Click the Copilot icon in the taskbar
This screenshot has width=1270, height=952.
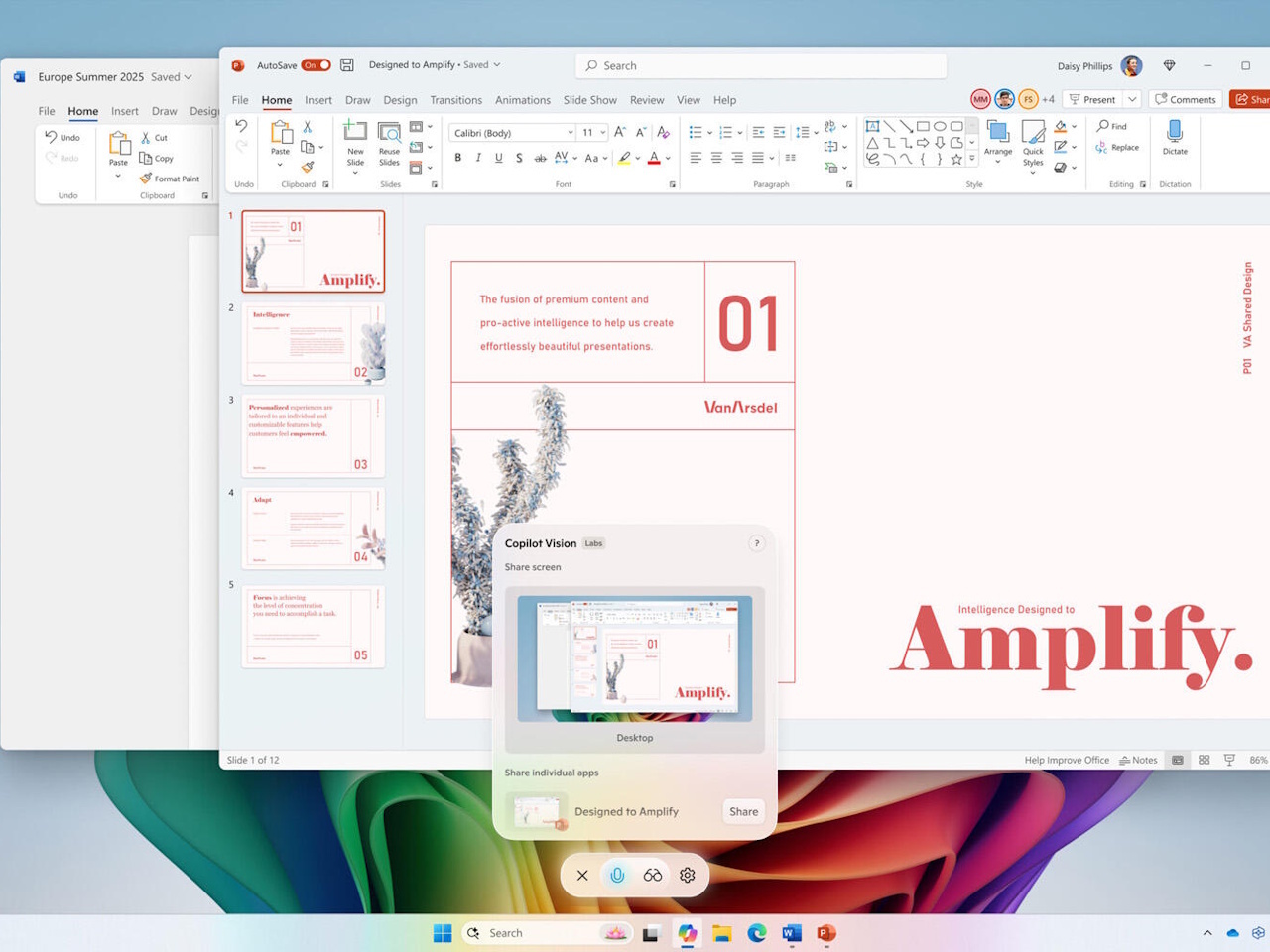687,933
